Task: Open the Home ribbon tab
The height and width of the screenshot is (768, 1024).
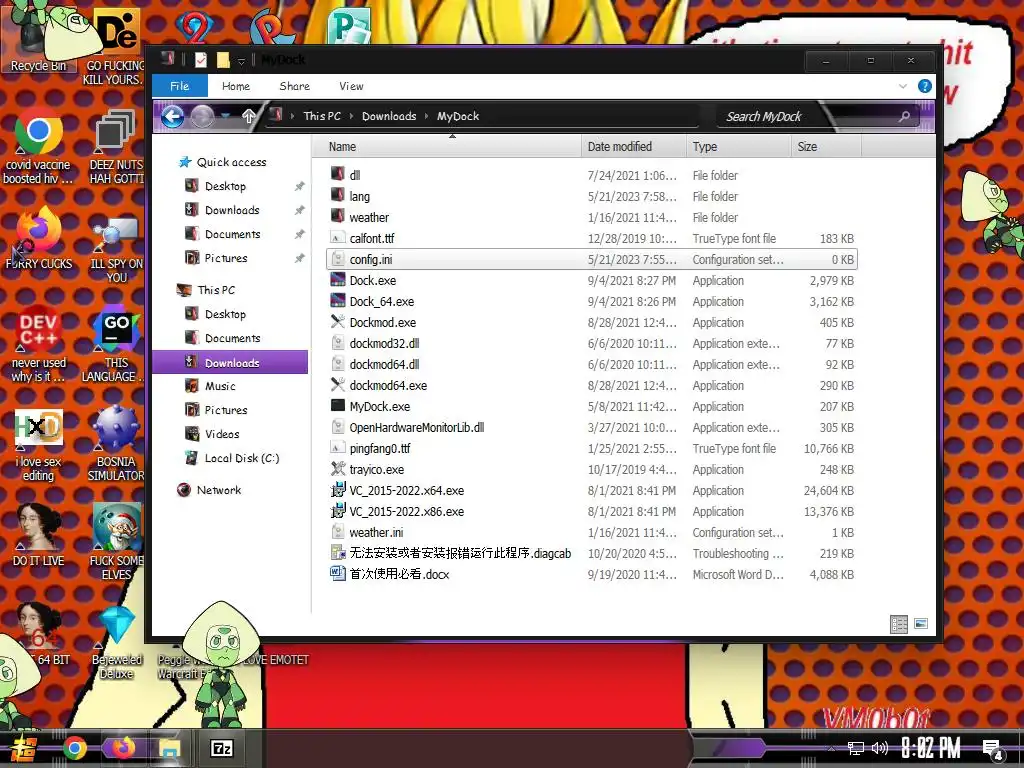Action: point(236,86)
